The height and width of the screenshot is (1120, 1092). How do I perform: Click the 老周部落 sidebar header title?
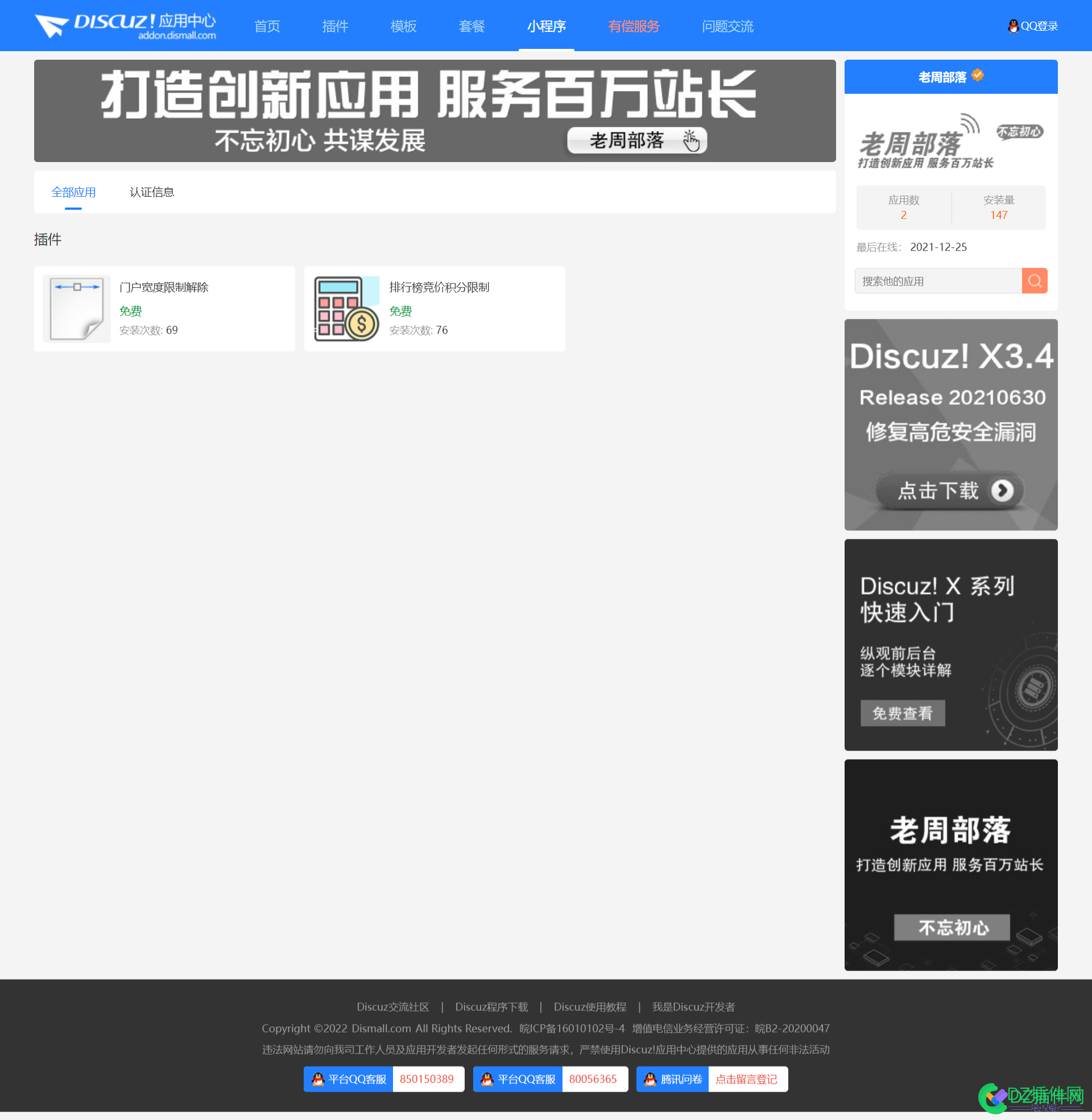[942, 77]
